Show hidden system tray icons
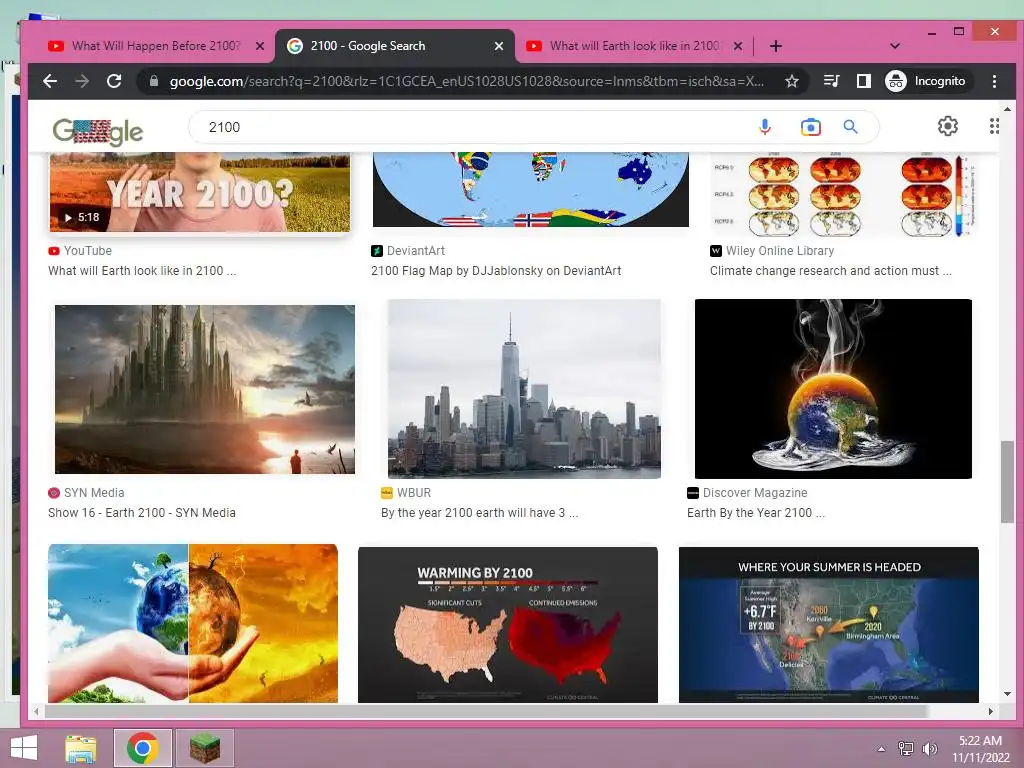Viewport: 1024px width, 768px height. (x=881, y=749)
